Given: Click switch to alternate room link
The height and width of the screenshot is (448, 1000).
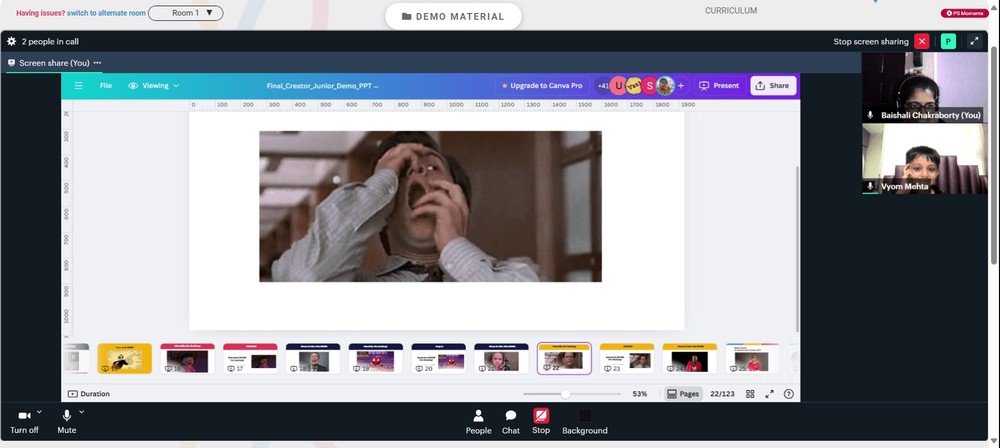Looking at the screenshot, I should (x=107, y=13).
